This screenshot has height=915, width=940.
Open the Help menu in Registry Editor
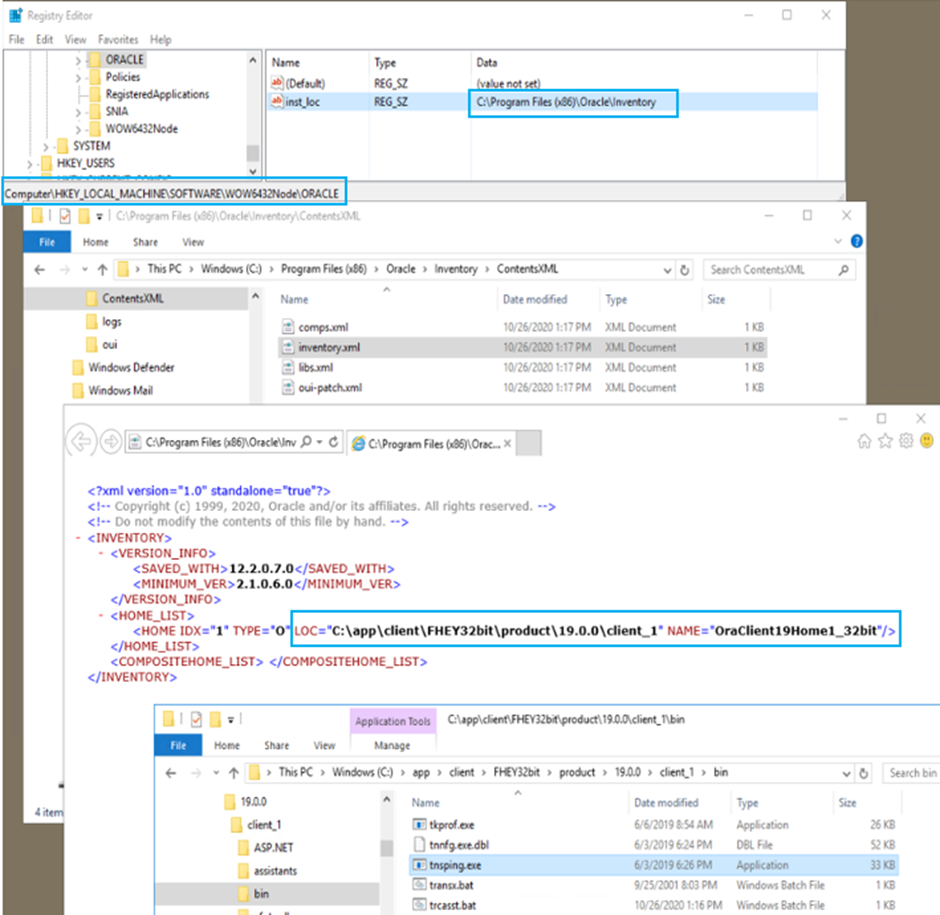click(161, 40)
